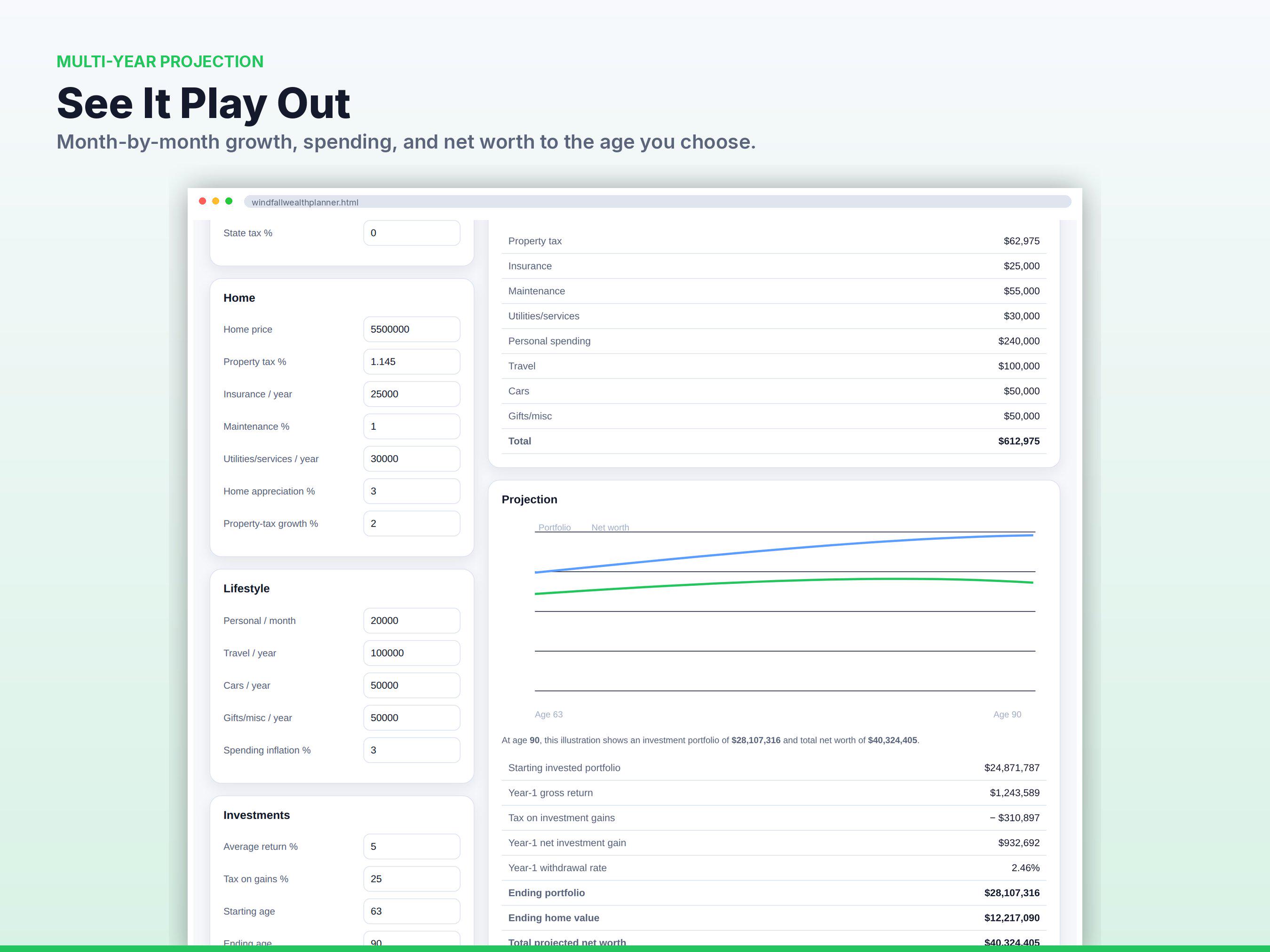Click the Utilities/services / year input
1270x952 pixels.
pyautogui.click(x=412, y=459)
